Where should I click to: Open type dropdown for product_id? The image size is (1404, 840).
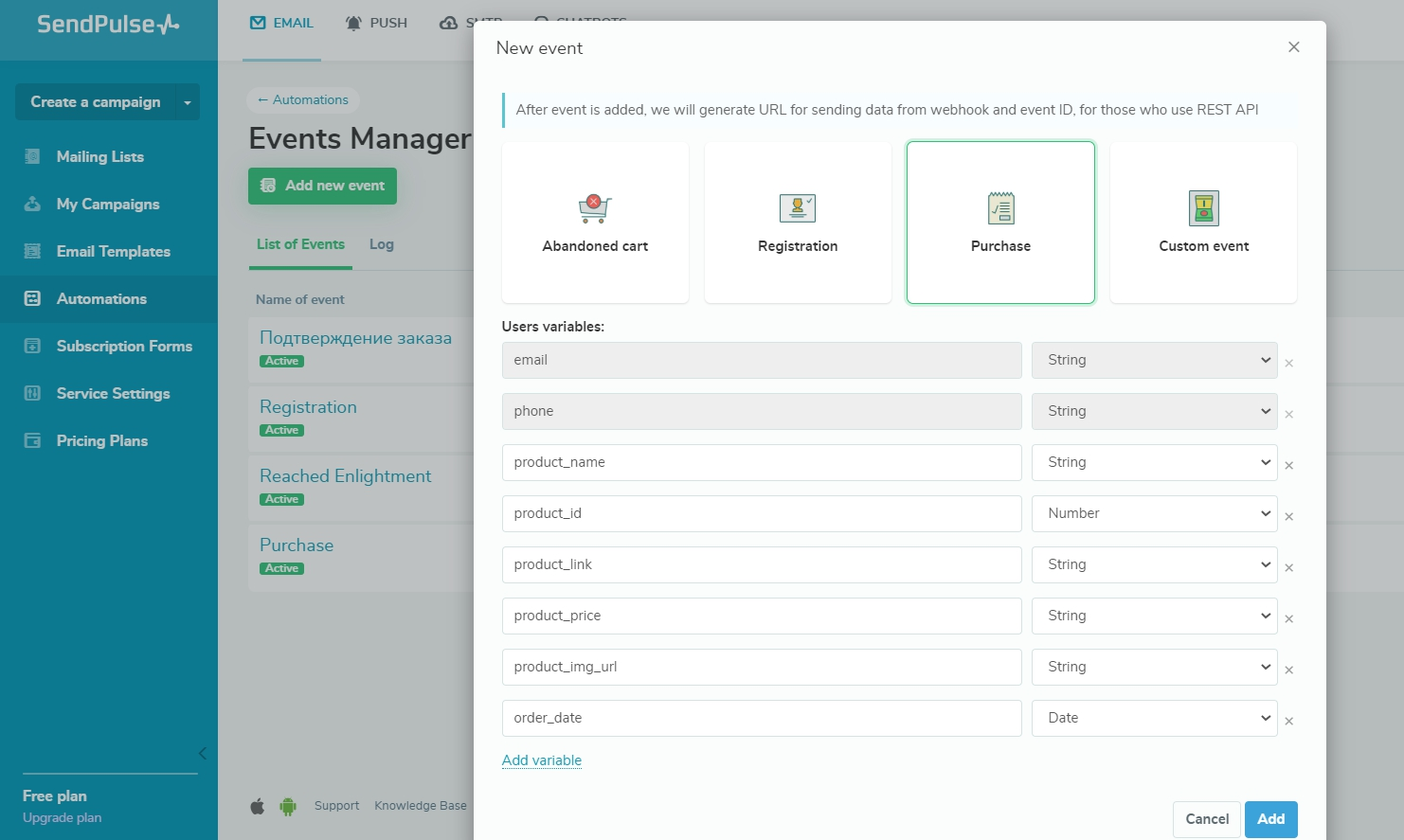click(x=1154, y=513)
